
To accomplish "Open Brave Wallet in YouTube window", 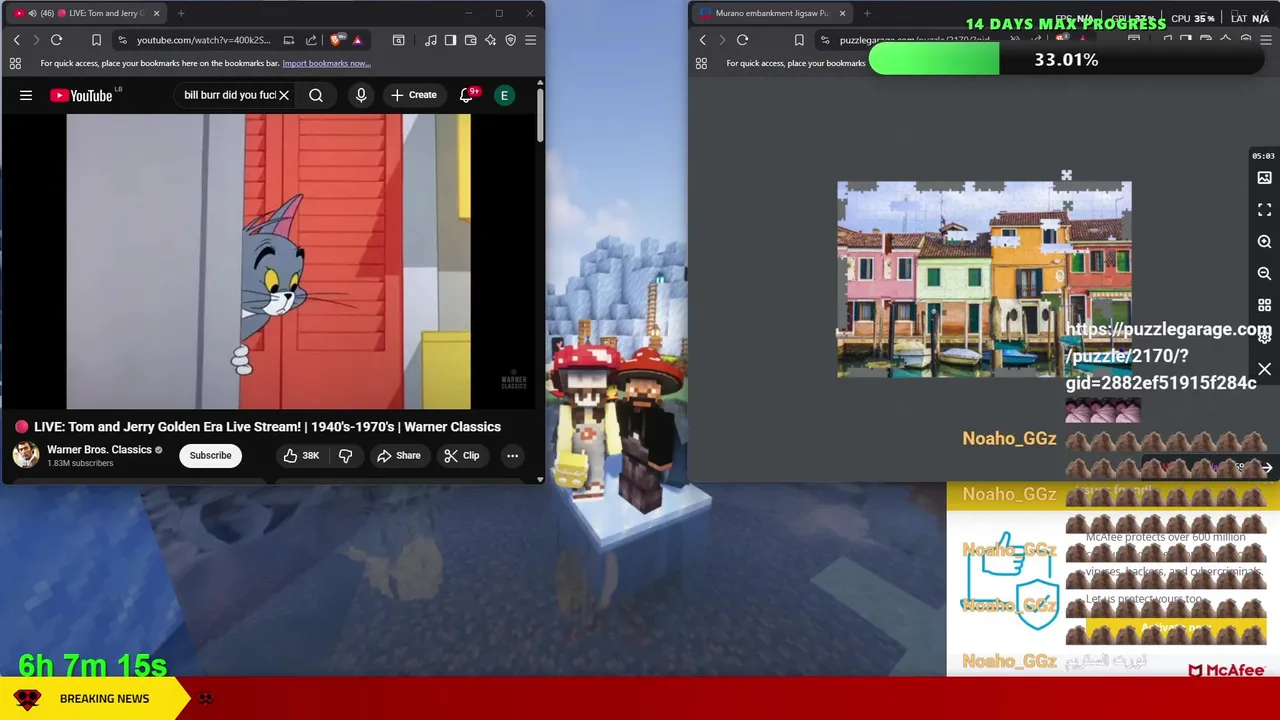I will pos(470,40).
